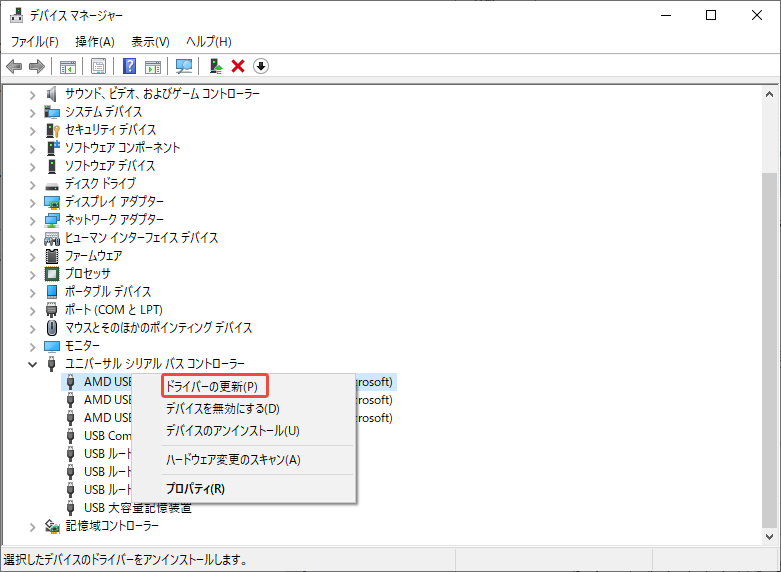Image resolution: width=781 pixels, height=572 pixels.
Task: Select the モニター icon
Action: [52, 346]
